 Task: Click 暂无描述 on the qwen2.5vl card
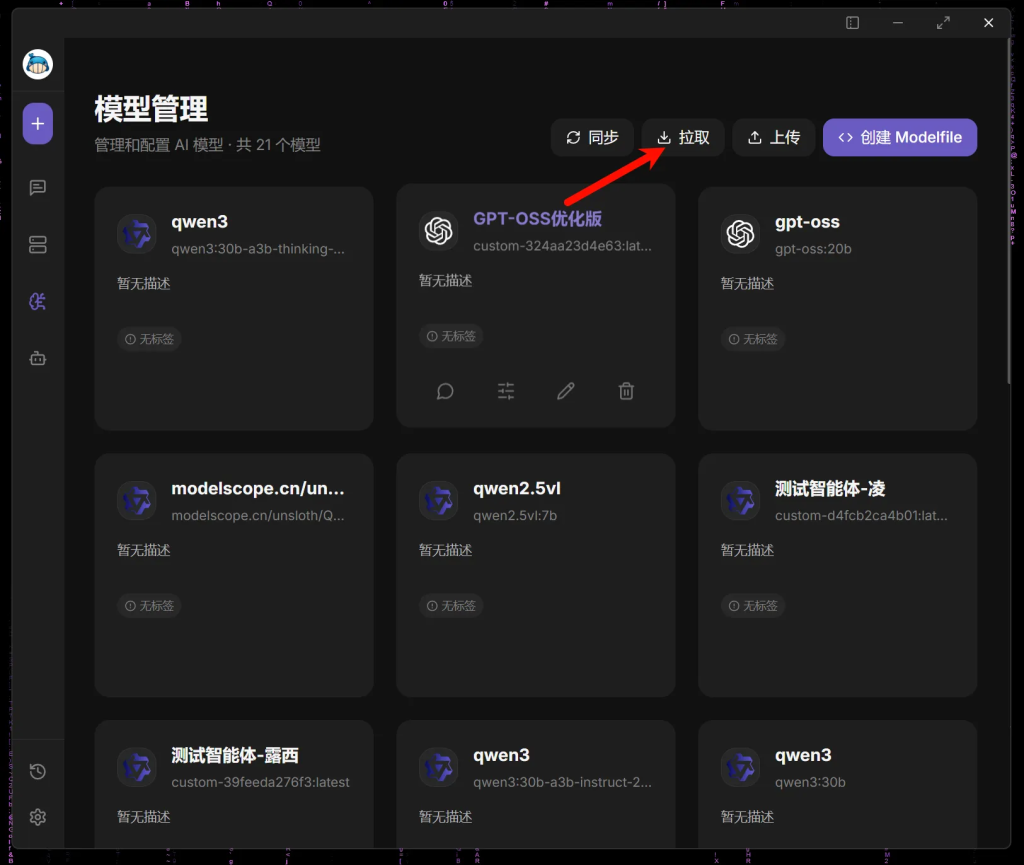(x=445, y=550)
